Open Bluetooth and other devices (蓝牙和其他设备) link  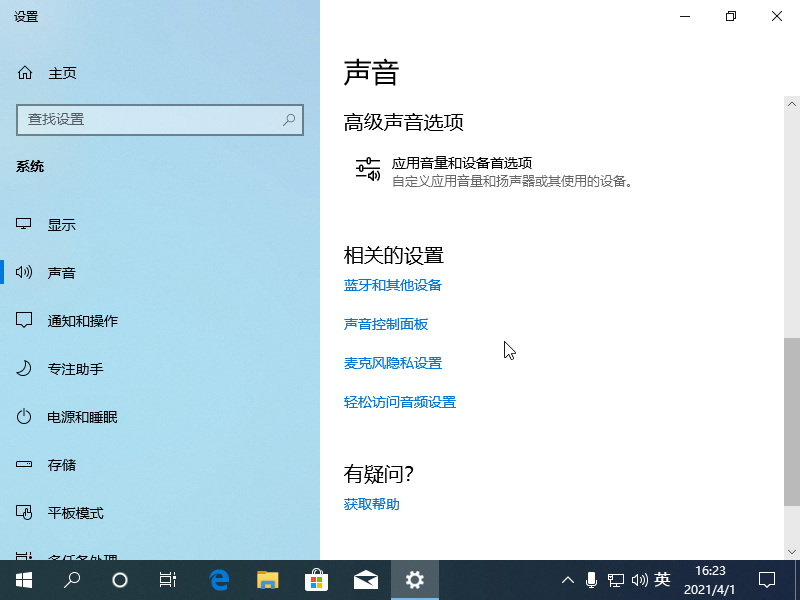pos(392,285)
